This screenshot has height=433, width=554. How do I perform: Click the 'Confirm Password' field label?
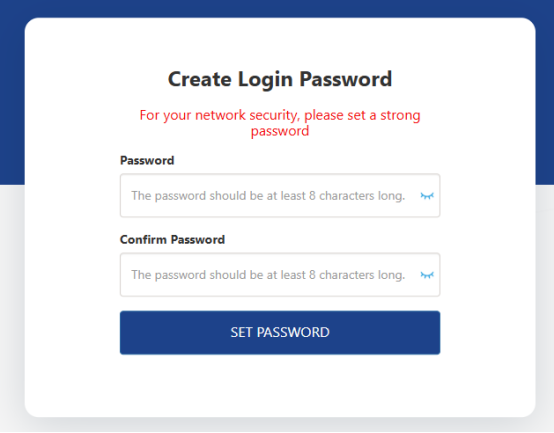tap(172, 239)
